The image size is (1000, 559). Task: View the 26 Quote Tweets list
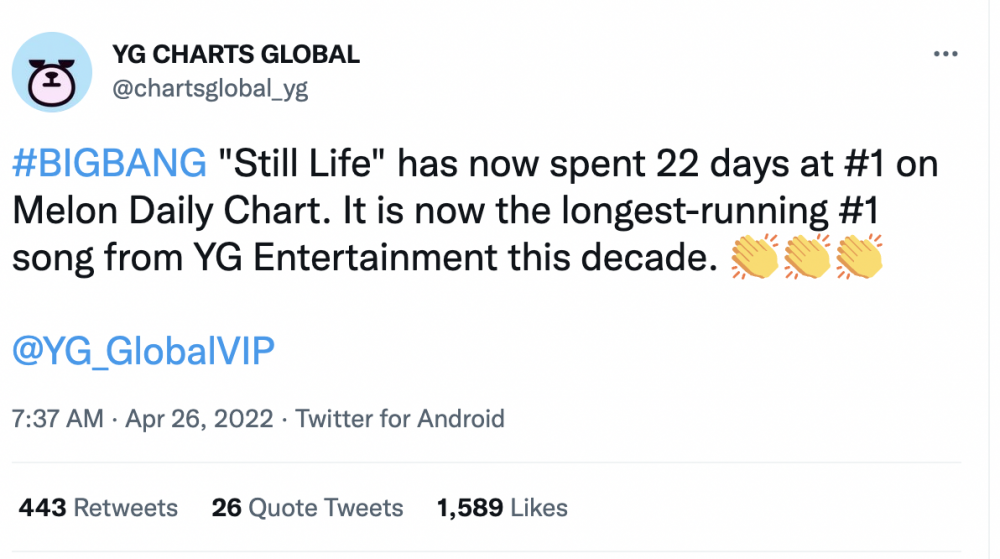click(x=307, y=508)
